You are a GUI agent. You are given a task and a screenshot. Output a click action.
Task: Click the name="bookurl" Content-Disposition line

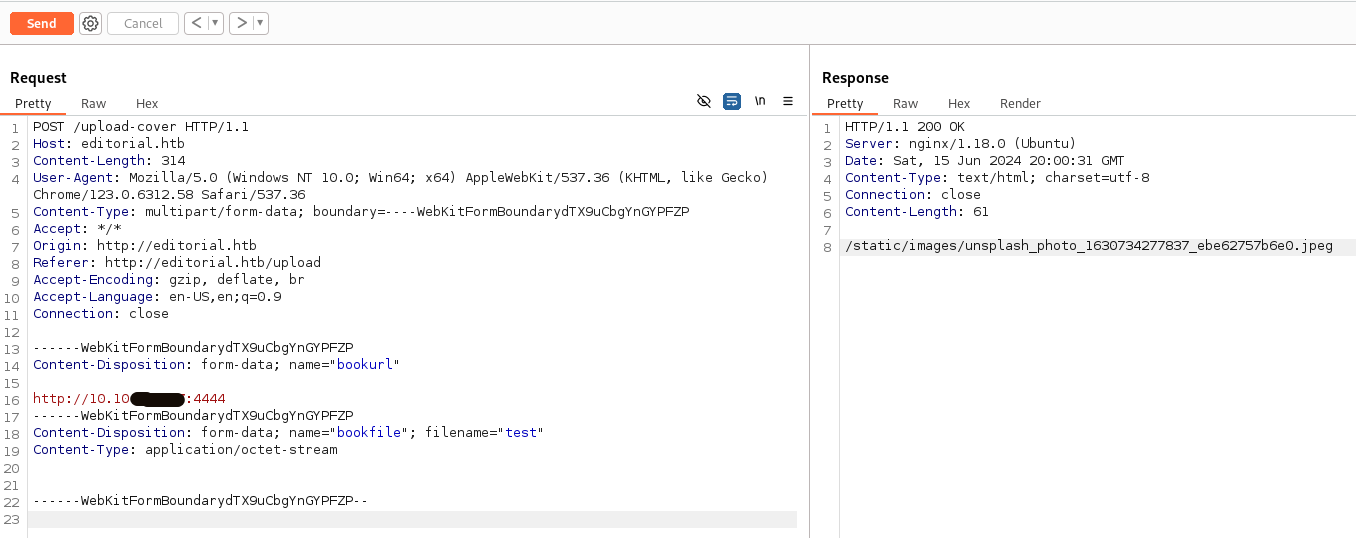click(x=216, y=365)
